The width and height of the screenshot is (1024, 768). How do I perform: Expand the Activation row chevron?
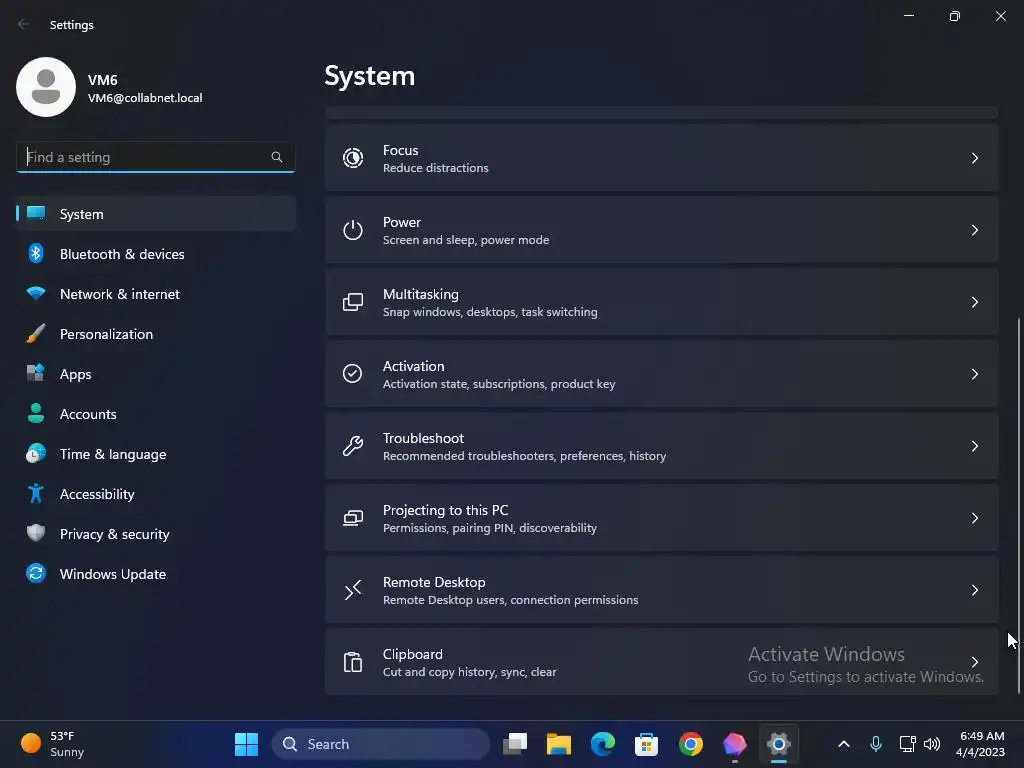pyautogui.click(x=974, y=374)
